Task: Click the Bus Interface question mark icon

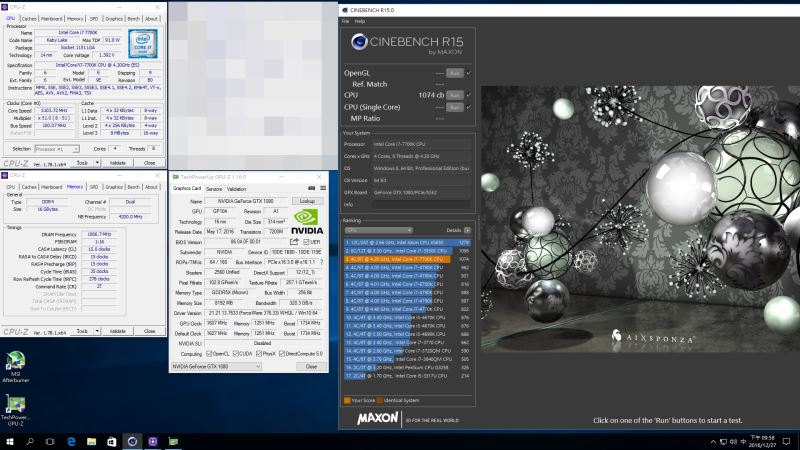Action: tap(321, 262)
